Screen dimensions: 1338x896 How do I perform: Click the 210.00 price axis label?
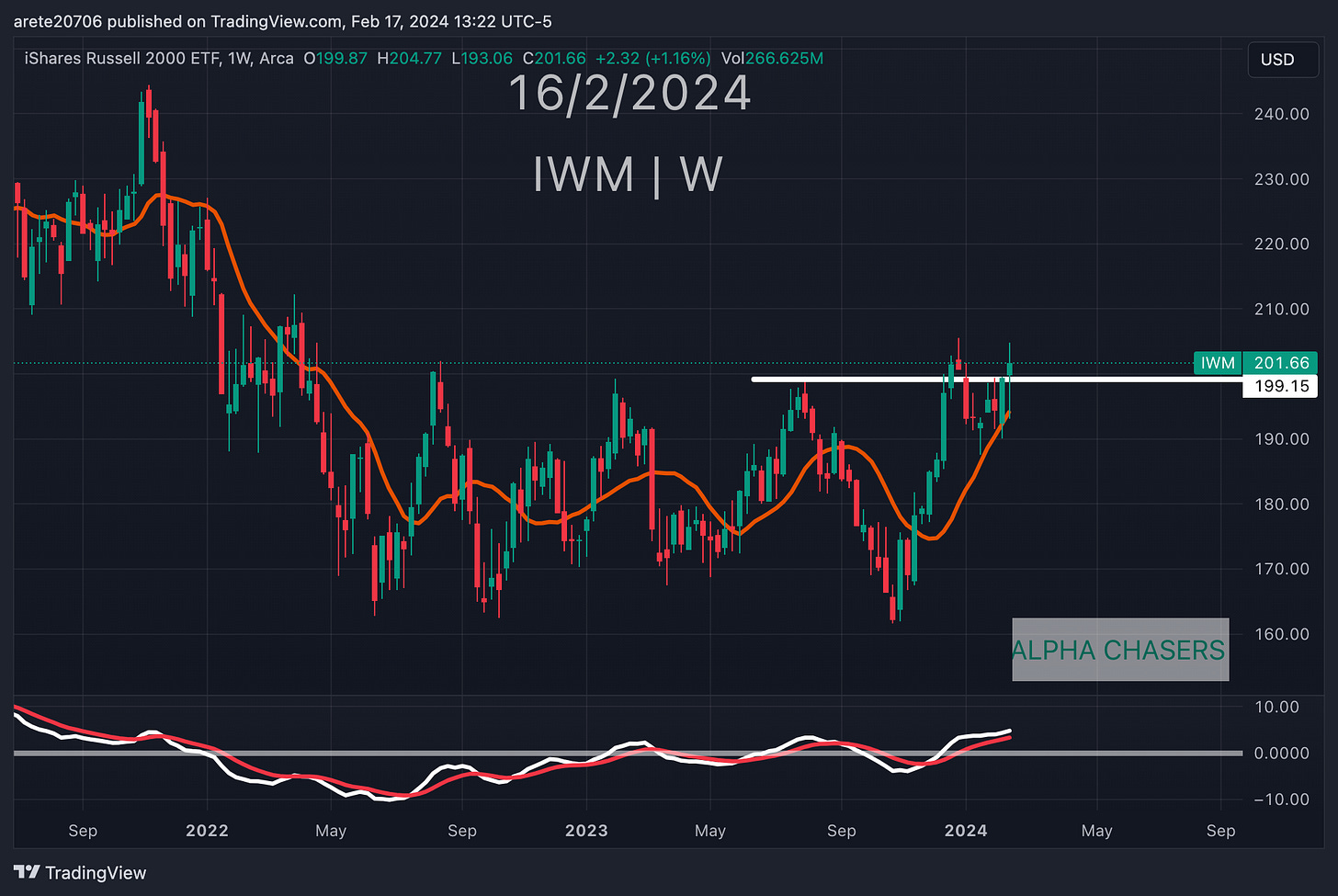(x=1282, y=309)
